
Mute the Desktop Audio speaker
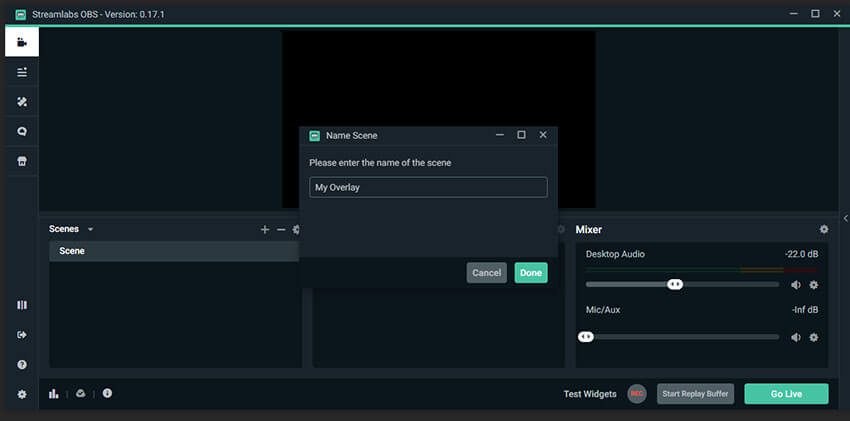pyautogui.click(x=796, y=285)
